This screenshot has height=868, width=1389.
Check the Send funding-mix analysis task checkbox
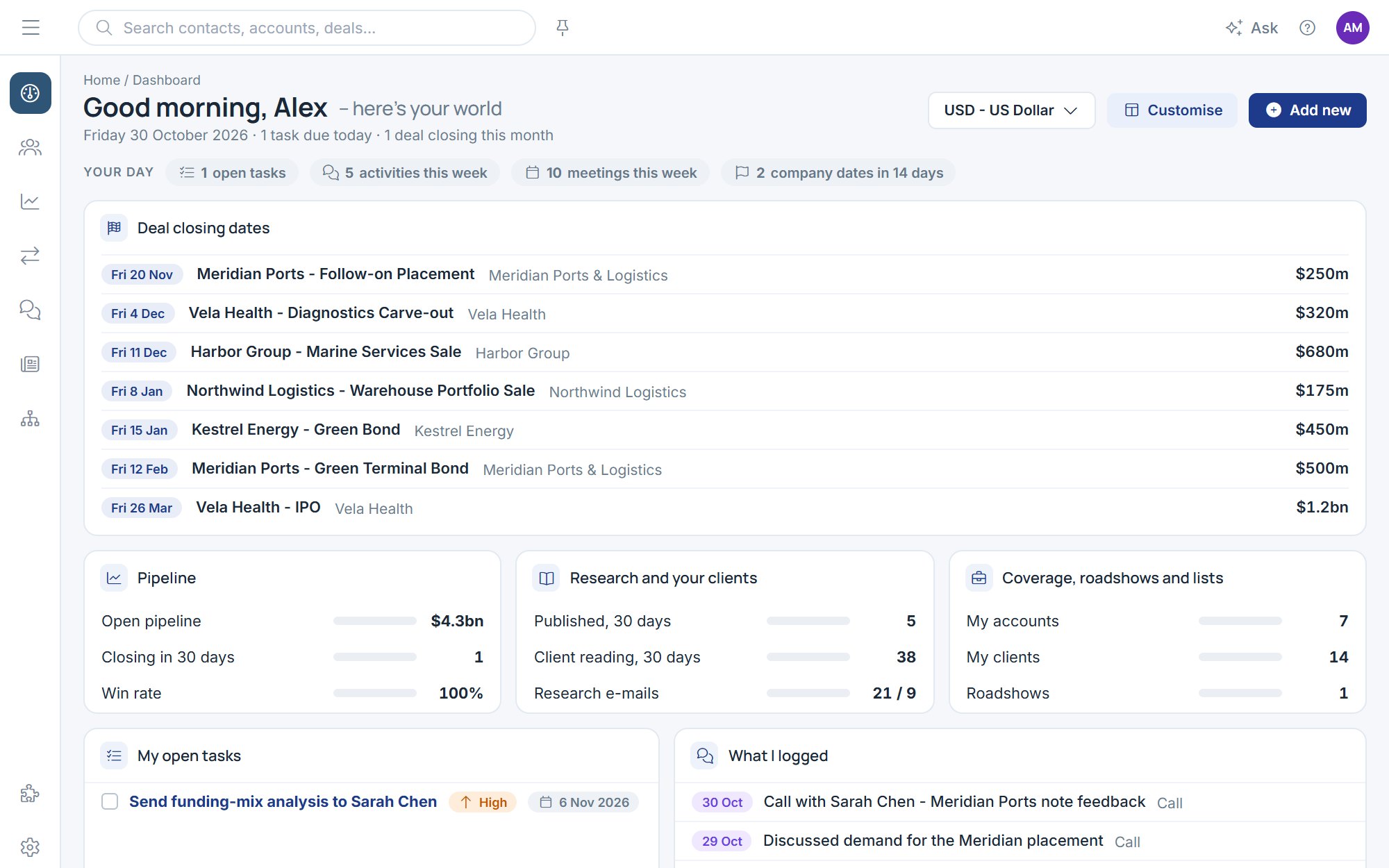(110, 801)
